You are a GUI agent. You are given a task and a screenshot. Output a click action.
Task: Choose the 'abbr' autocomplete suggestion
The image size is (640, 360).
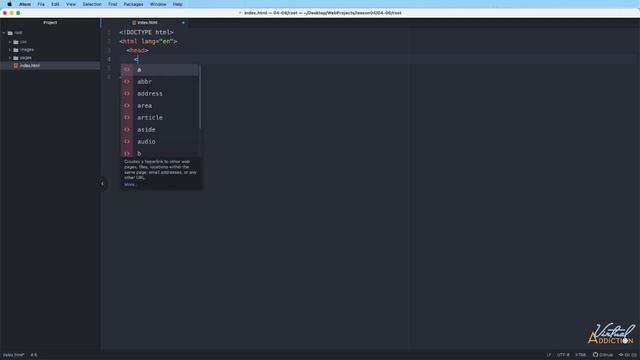pos(160,82)
